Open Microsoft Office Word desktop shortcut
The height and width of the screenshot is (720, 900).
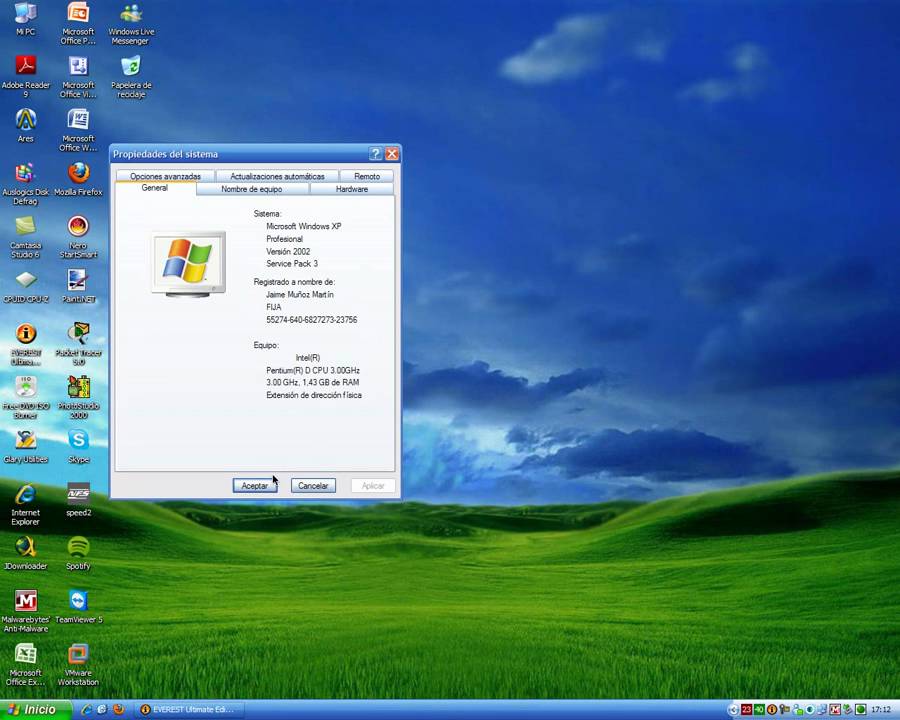pos(78,129)
